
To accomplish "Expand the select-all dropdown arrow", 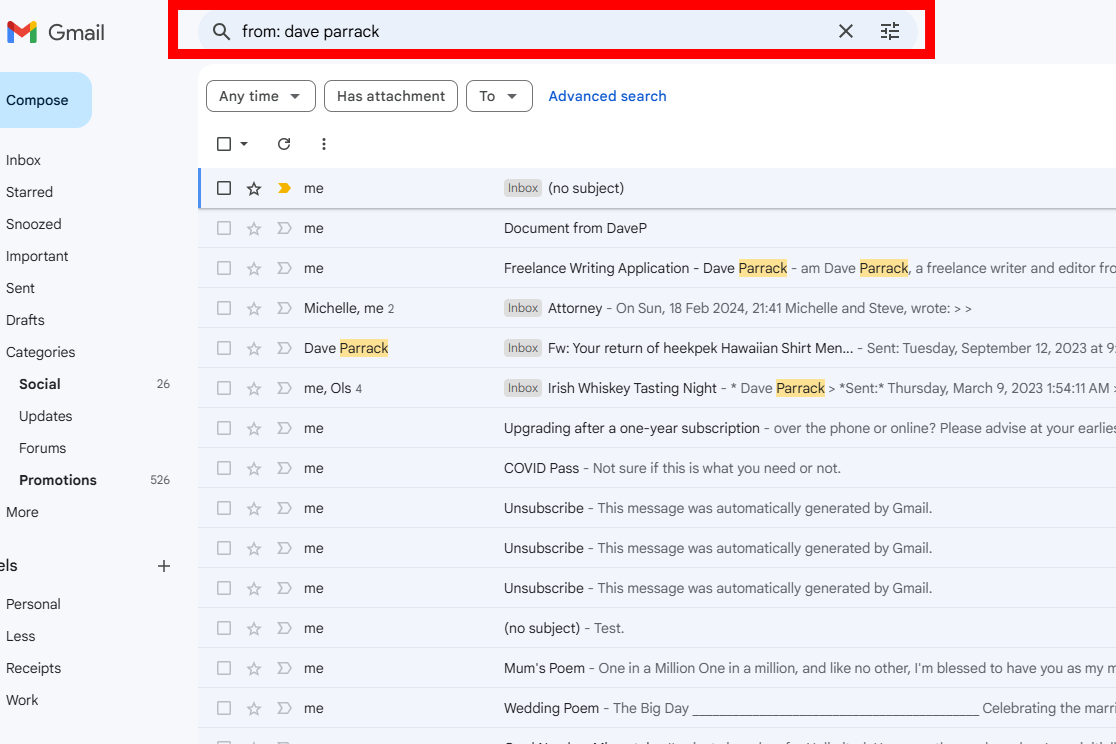I will 241,144.
